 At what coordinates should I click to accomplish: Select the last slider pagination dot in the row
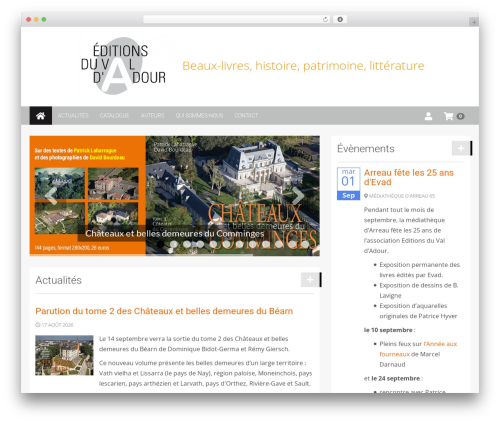pyautogui.click(x=305, y=244)
